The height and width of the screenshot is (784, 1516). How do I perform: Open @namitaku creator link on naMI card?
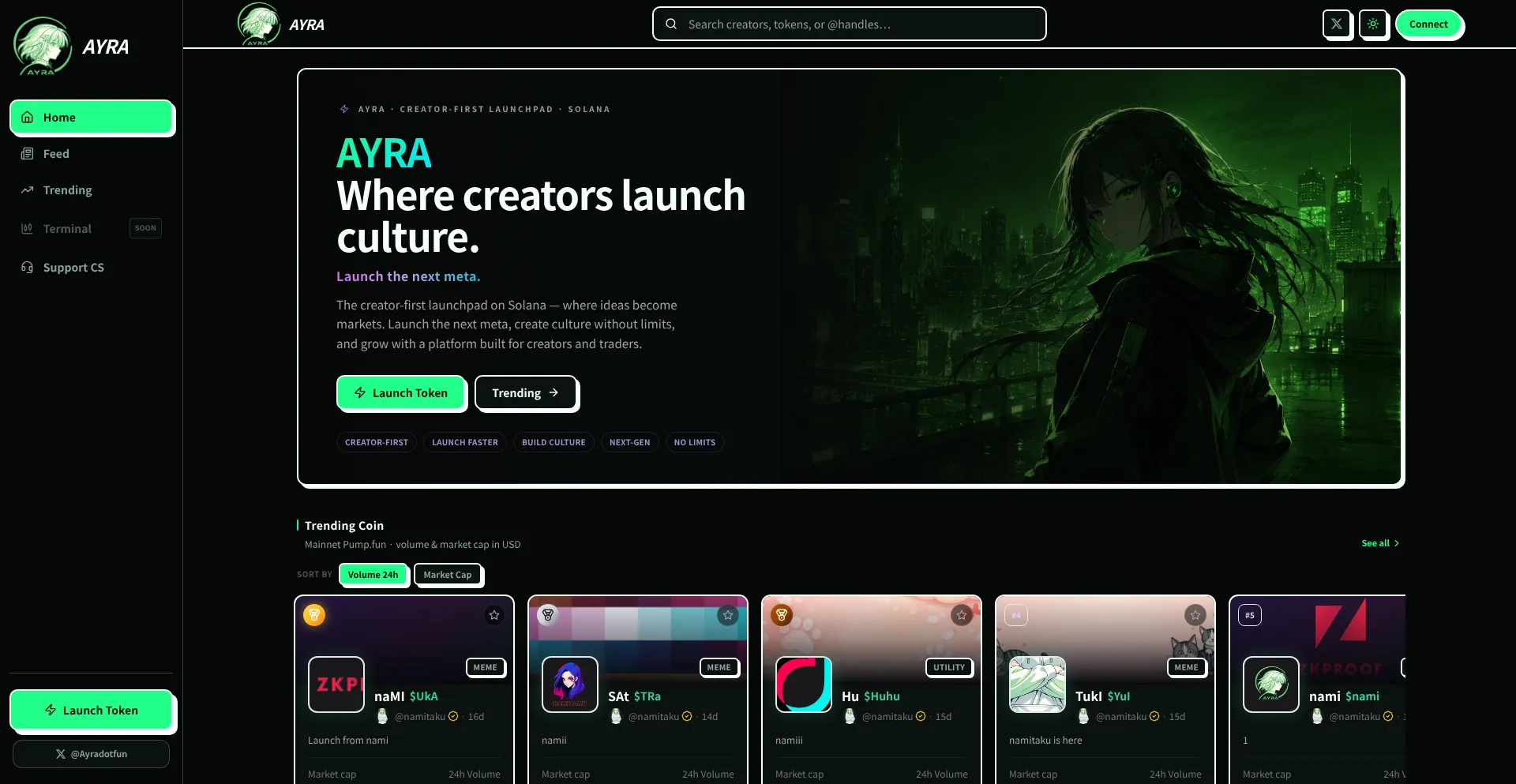click(x=420, y=717)
